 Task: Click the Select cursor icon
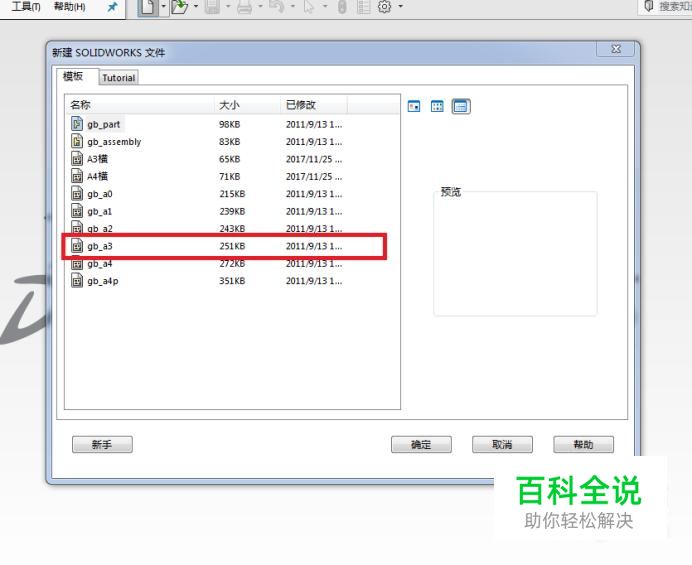309,6
